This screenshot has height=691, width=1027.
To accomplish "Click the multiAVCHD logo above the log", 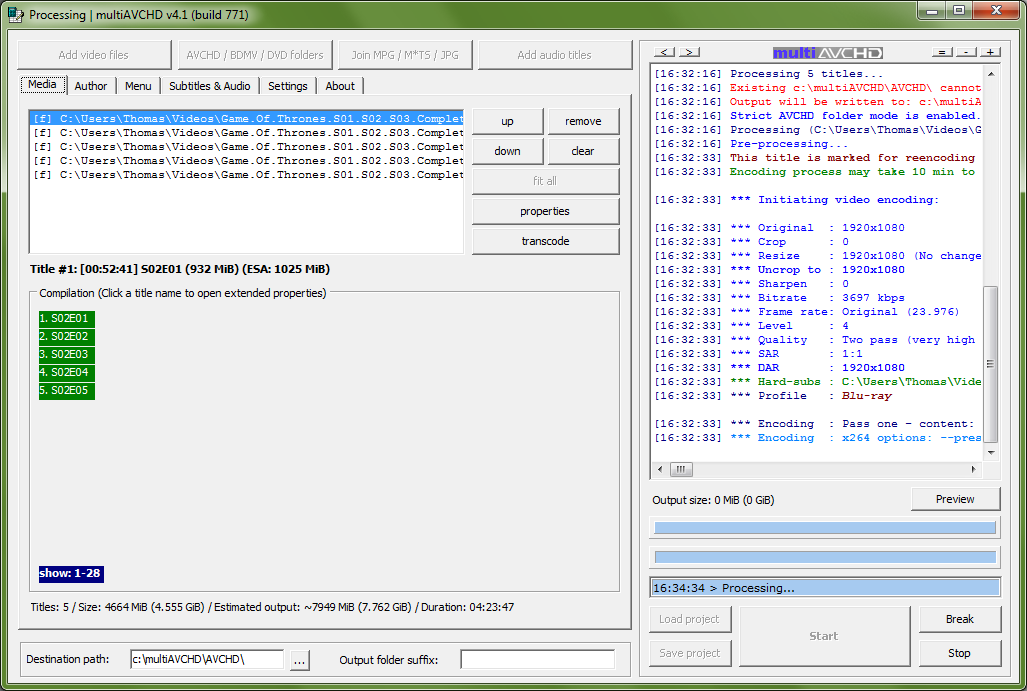I will click(825, 53).
